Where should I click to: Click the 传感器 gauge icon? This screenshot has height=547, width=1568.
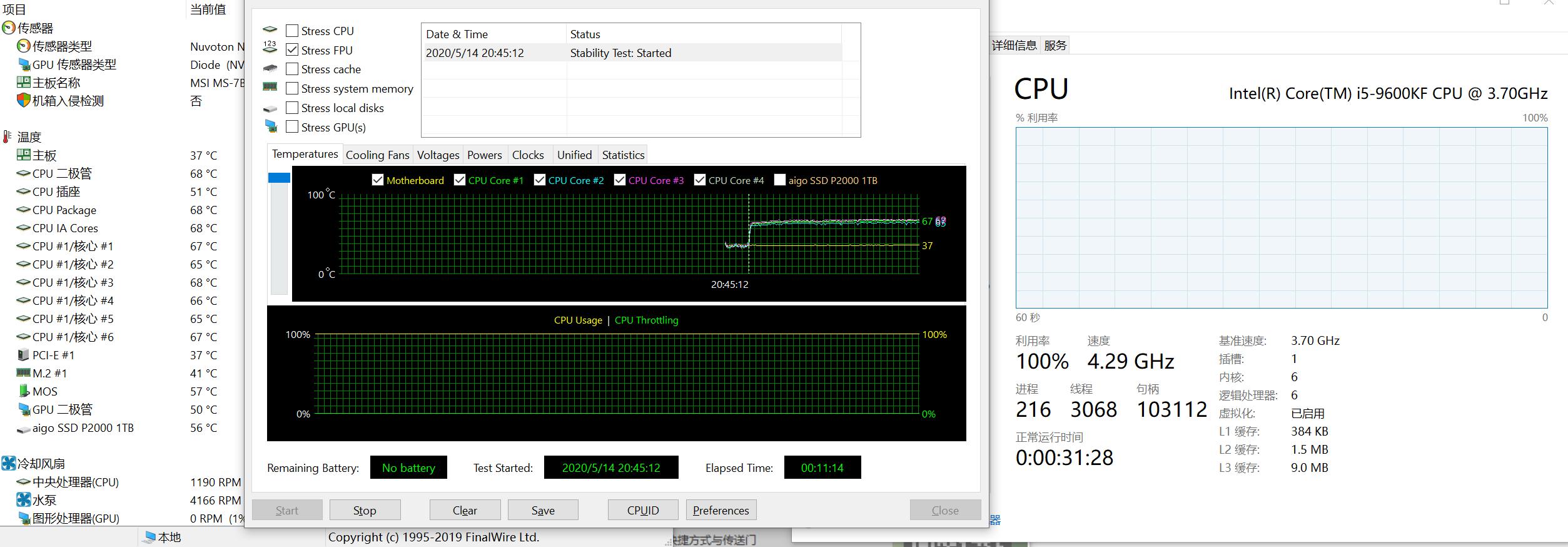pos(9,28)
